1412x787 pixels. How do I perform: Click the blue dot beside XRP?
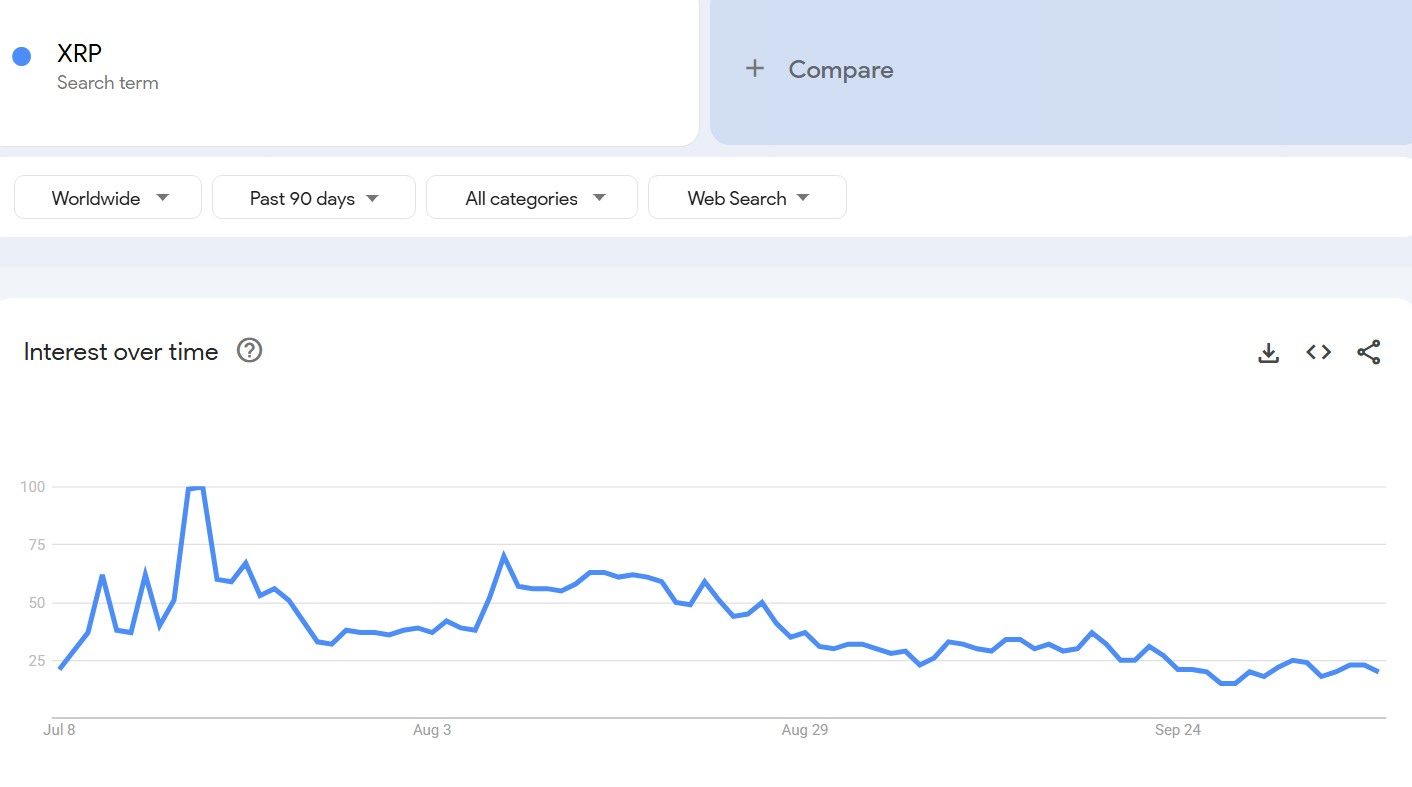[x=21, y=56]
